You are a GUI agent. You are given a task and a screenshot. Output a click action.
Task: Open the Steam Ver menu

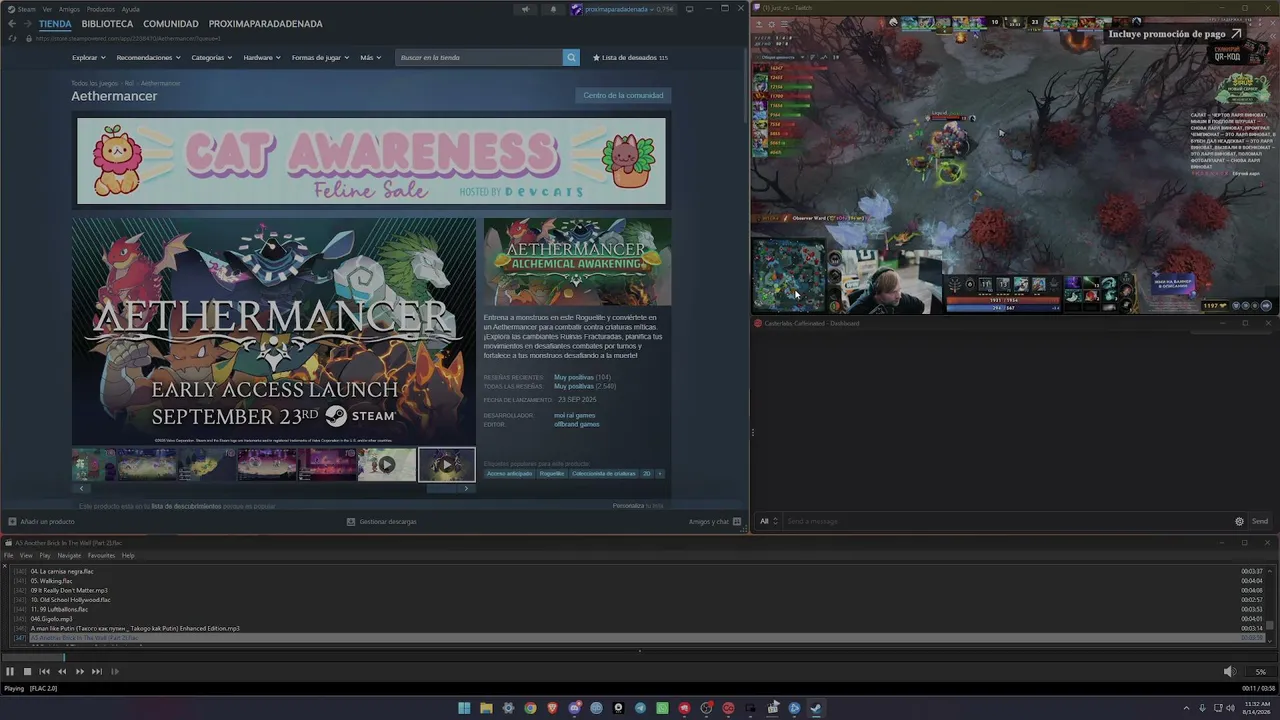pyautogui.click(x=47, y=9)
